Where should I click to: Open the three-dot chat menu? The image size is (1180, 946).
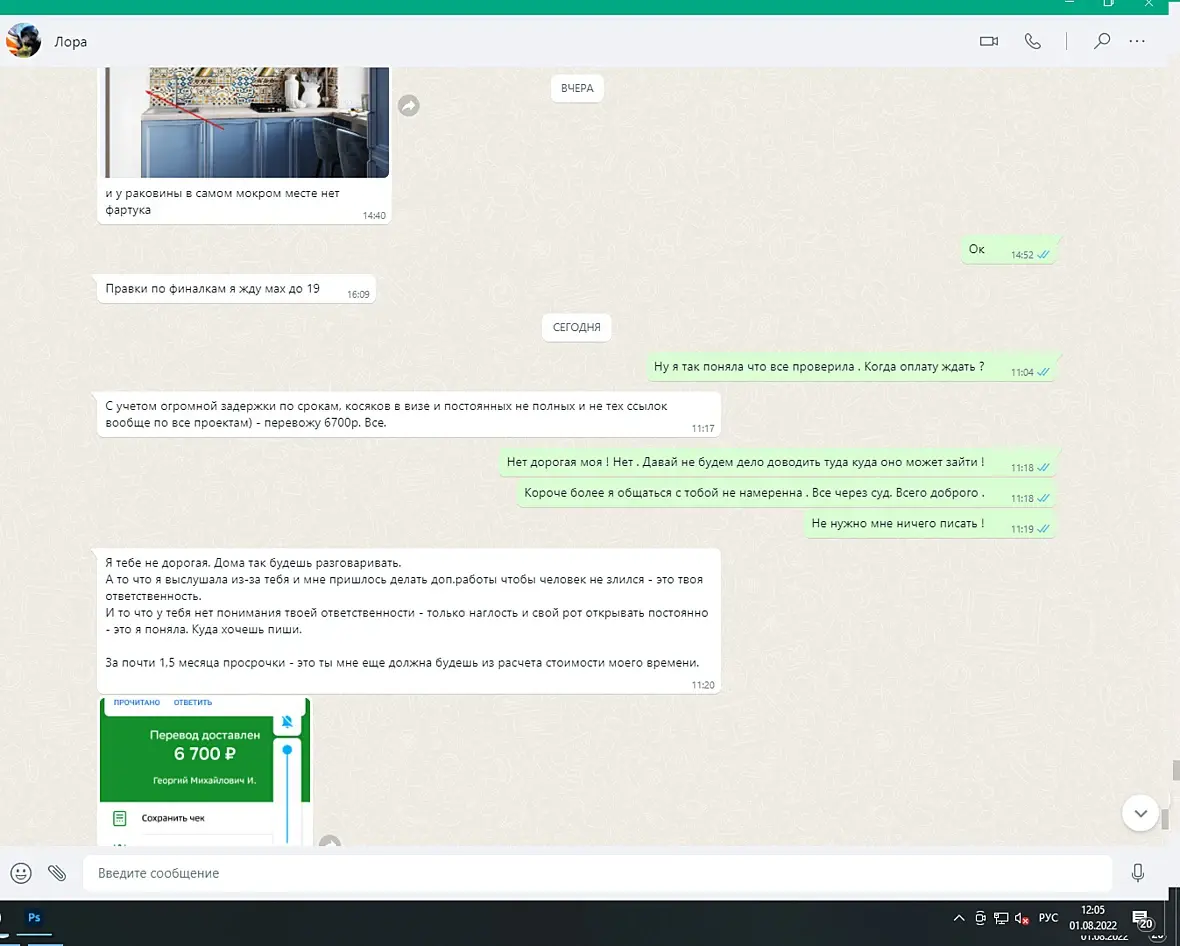(x=1137, y=41)
